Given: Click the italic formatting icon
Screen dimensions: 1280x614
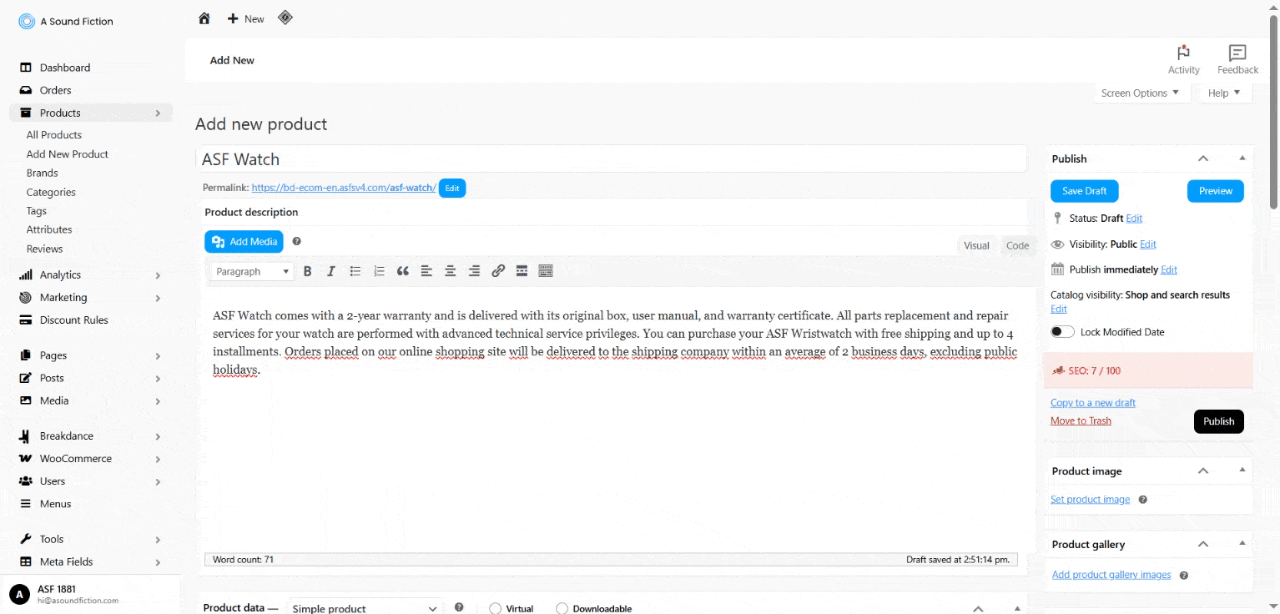Looking at the screenshot, I should pos(331,271).
